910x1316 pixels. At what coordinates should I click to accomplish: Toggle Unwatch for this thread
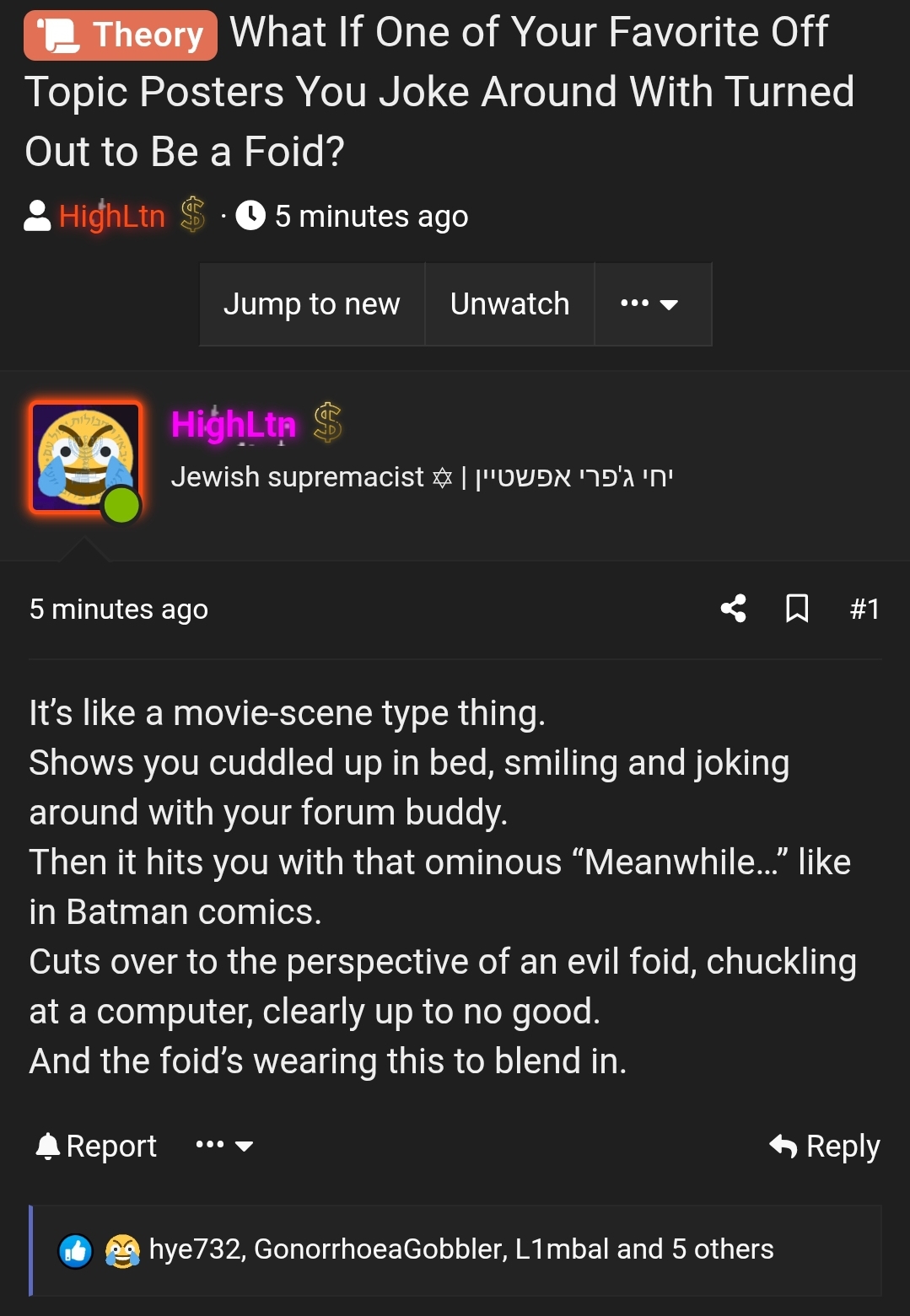point(509,304)
